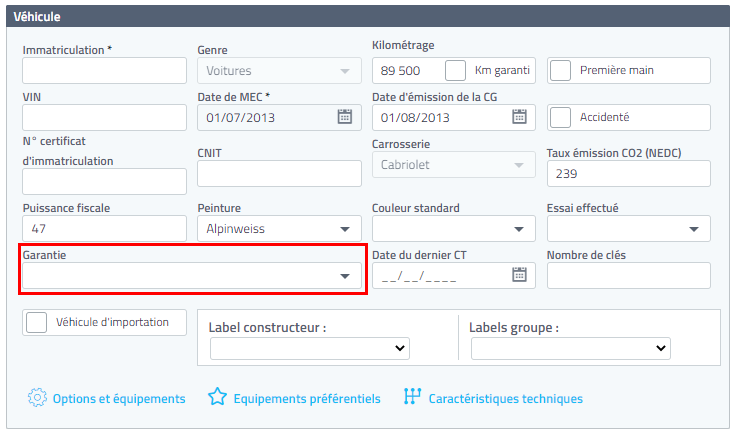Image resolution: width=742 pixels, height=434 pixels.
Task: Open the Caractéristiques techniques link
Action: (x=505, y=399)
